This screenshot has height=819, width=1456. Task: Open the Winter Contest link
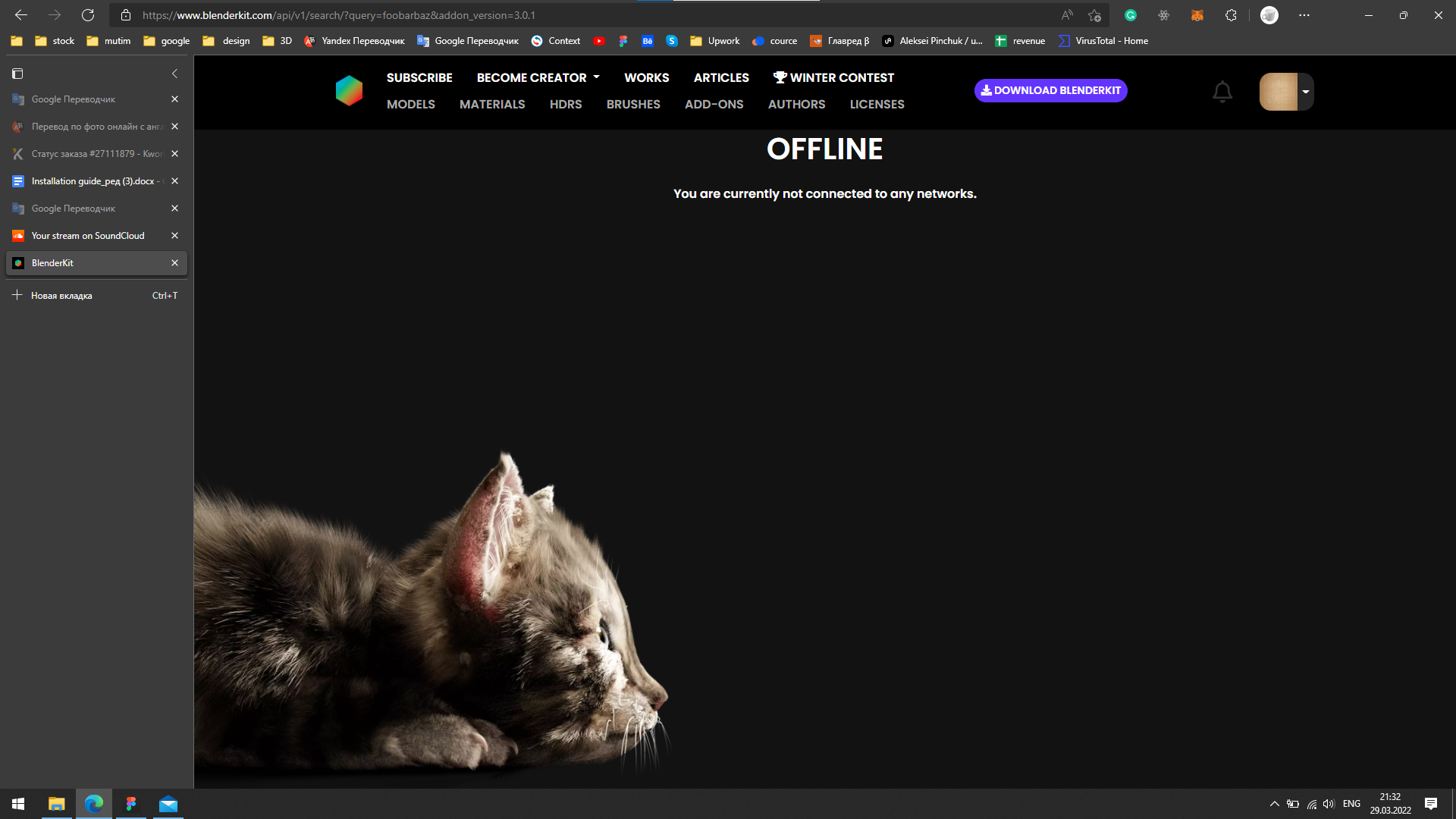point(833,77)
